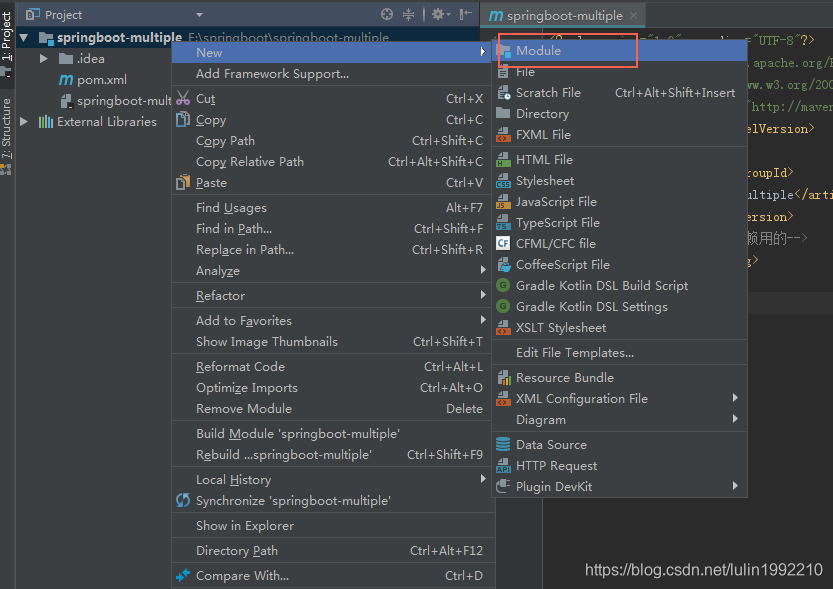Select Copy Relative Path menu entry
Screen dimensions: 833x589
tap(332, 161)
